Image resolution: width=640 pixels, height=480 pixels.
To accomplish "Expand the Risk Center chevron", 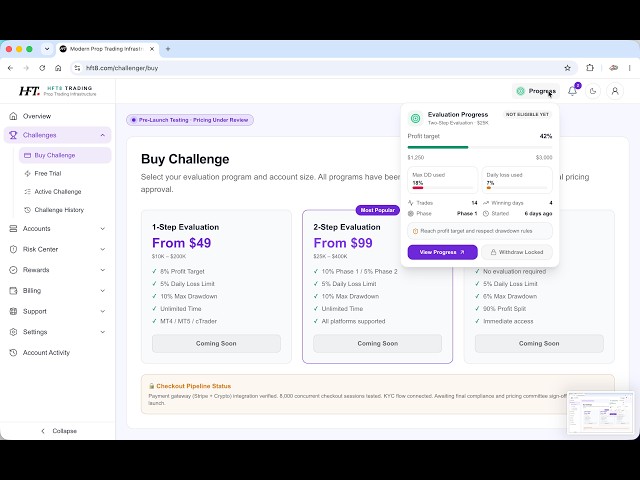I will pyautogui.click(x=102, y=249).
